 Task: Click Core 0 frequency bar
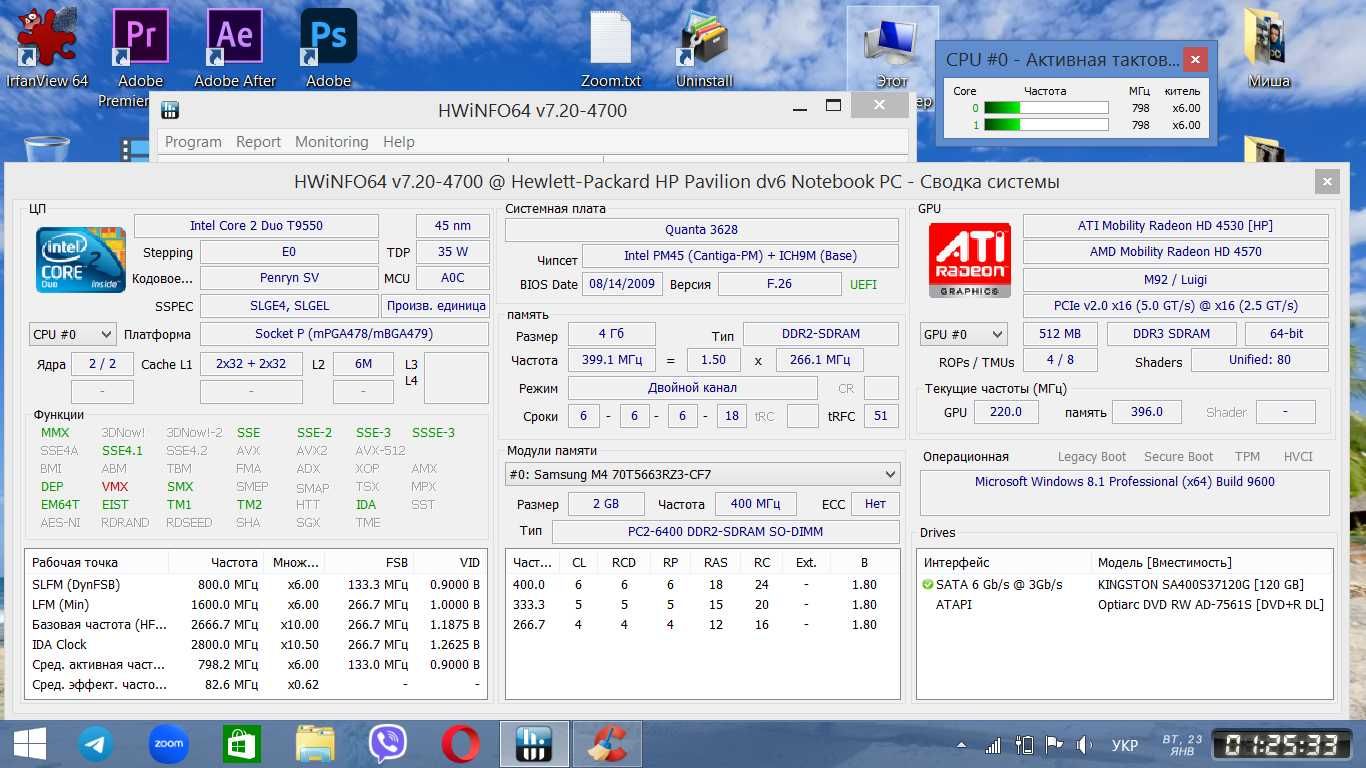coord(1046,108)
